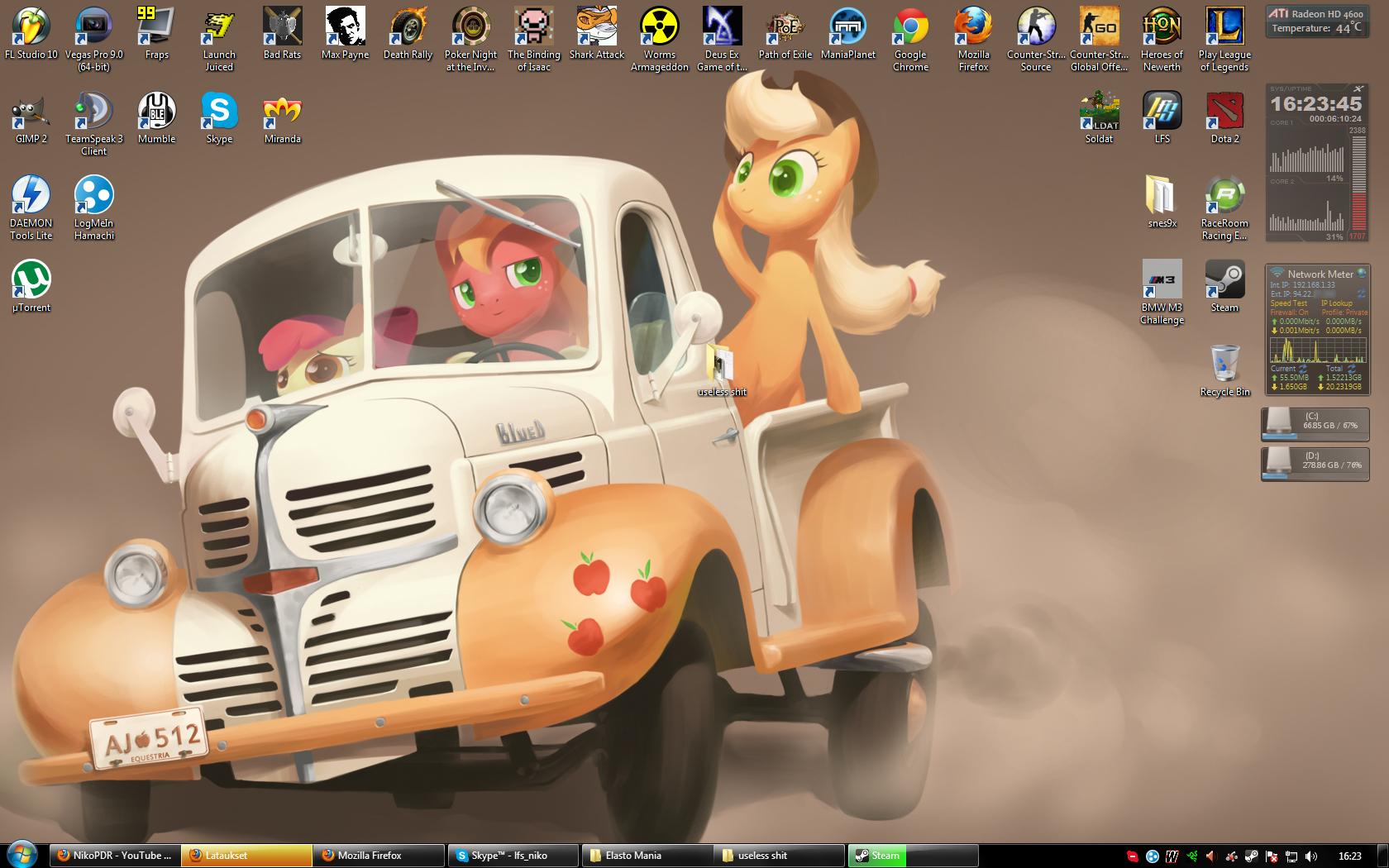Select the RaceRoom Racing Experience shortcut

click(x=1225, y=207)
